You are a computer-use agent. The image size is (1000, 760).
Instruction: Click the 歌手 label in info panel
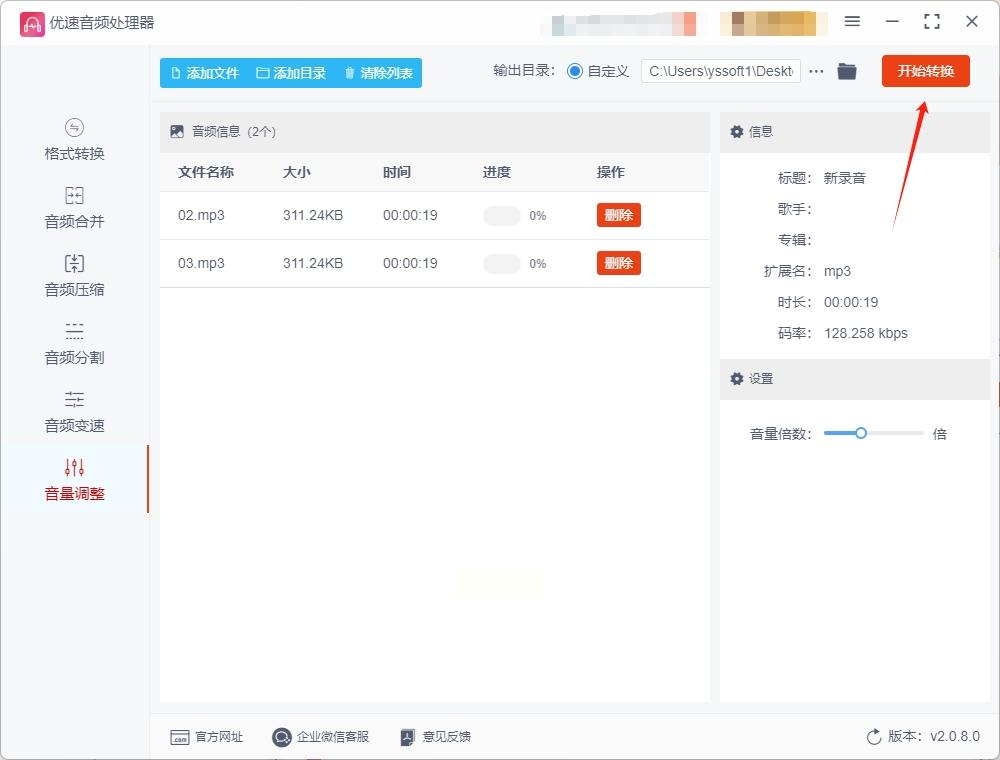pyautogui.click(x=794, y=209)
